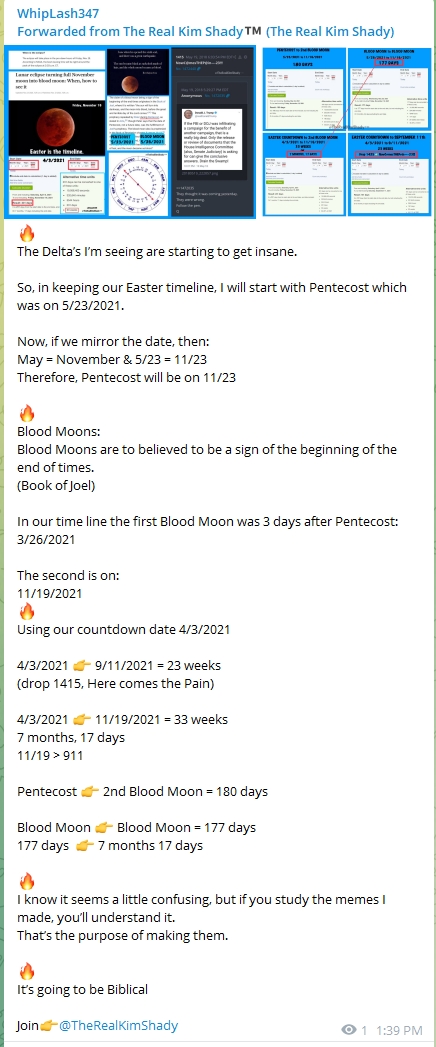Click the @TheRealKimShady channel mention
The height and width of the screenshot is (1047, 436).
pos(119,1025)
